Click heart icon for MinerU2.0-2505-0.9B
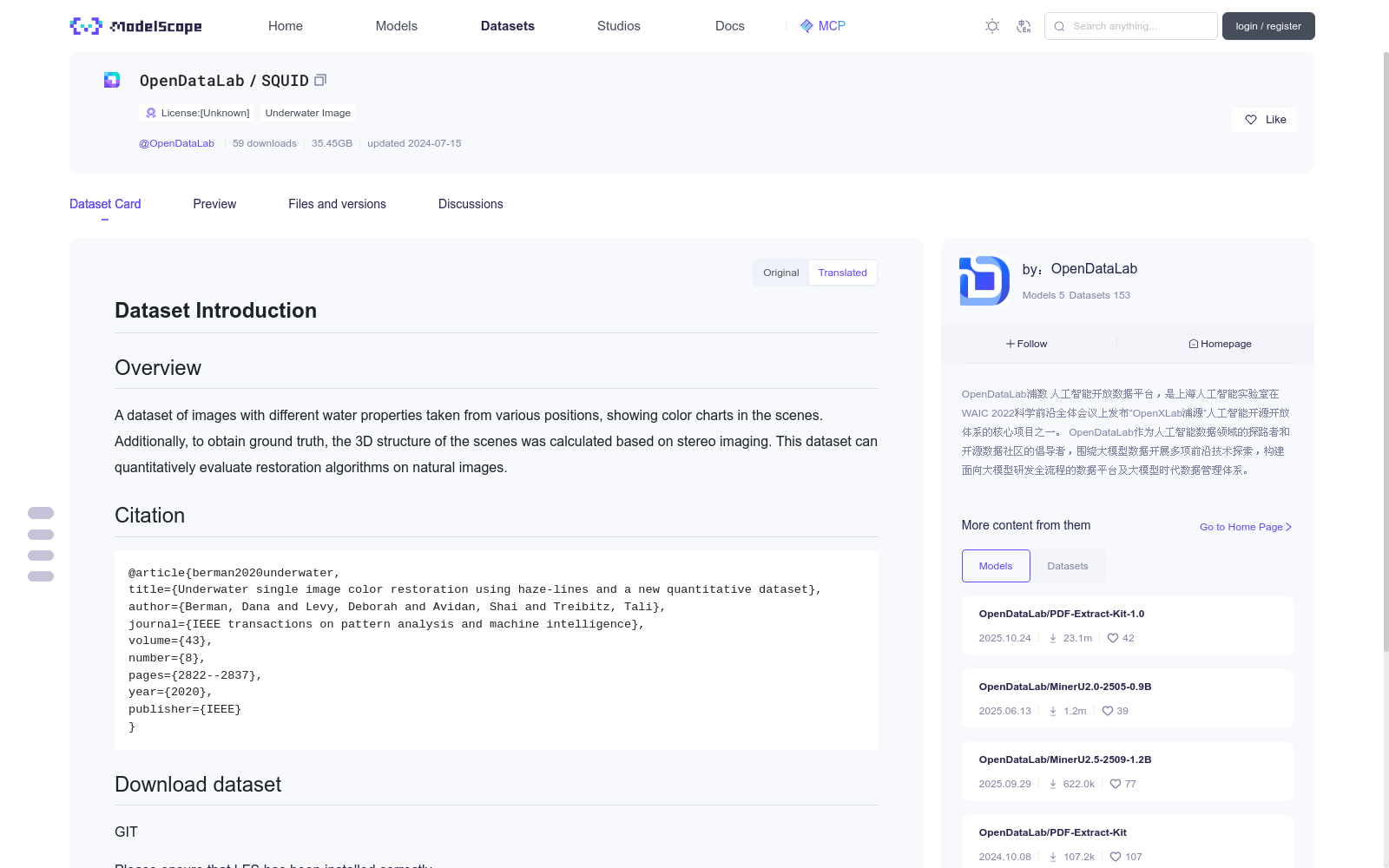 1108,711
